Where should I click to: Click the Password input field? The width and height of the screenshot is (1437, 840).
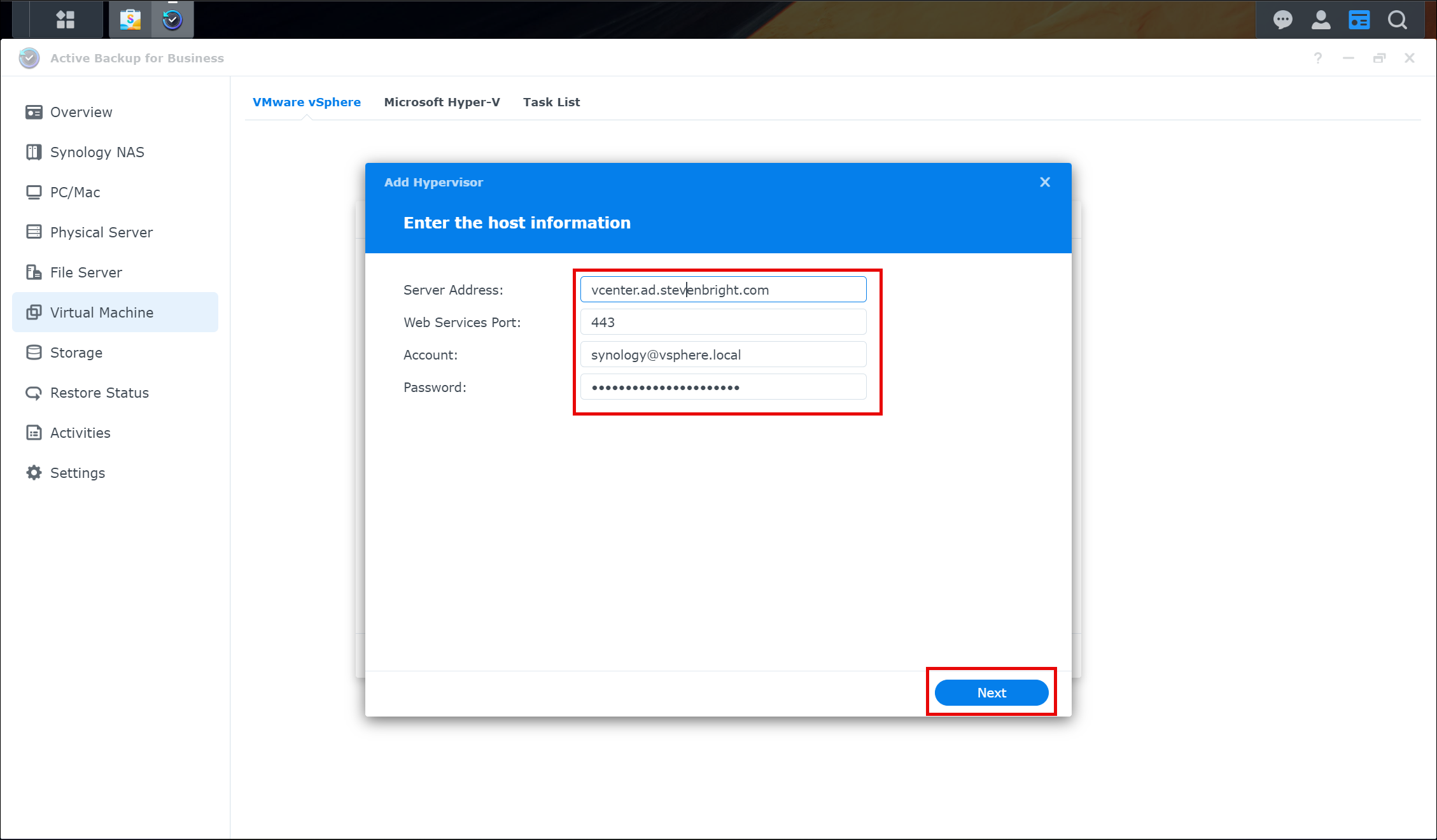click(723, 387)
